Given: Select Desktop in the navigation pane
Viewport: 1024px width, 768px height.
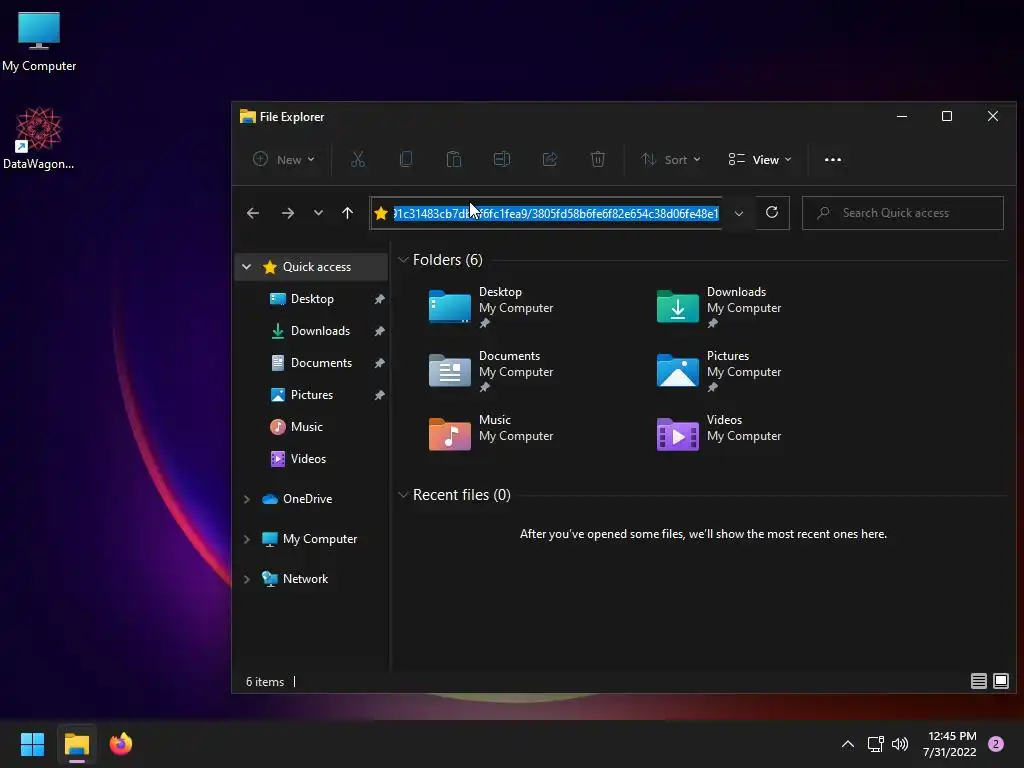Looking at the screenshot, I should point(312,298).
